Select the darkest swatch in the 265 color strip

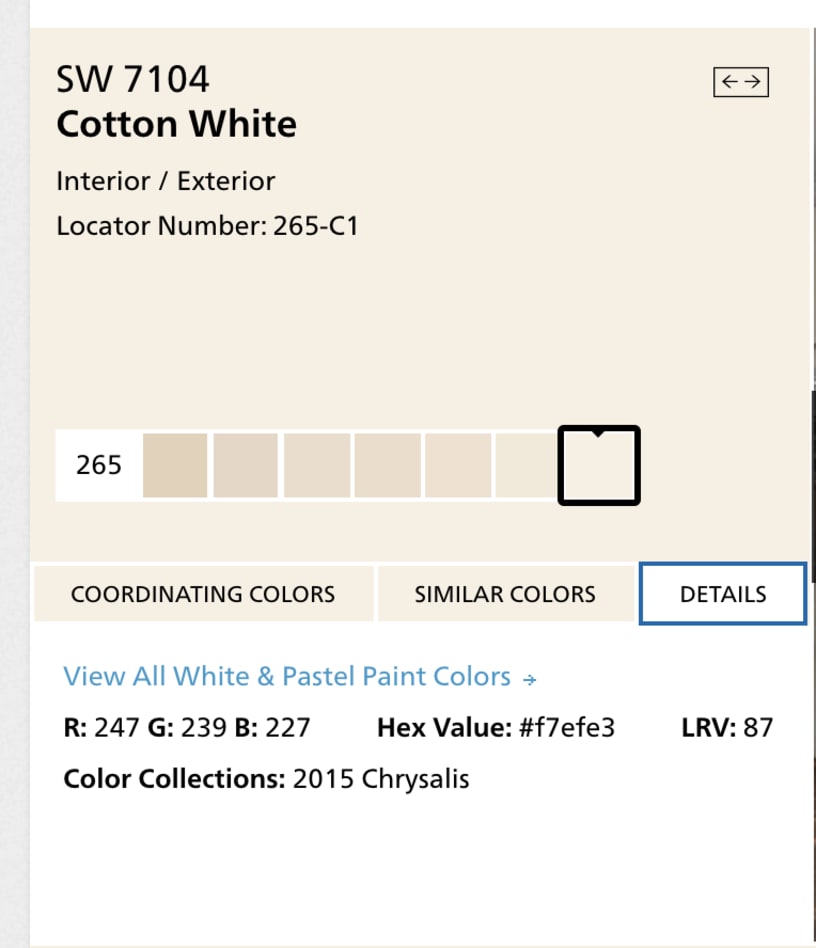(174, 465)
